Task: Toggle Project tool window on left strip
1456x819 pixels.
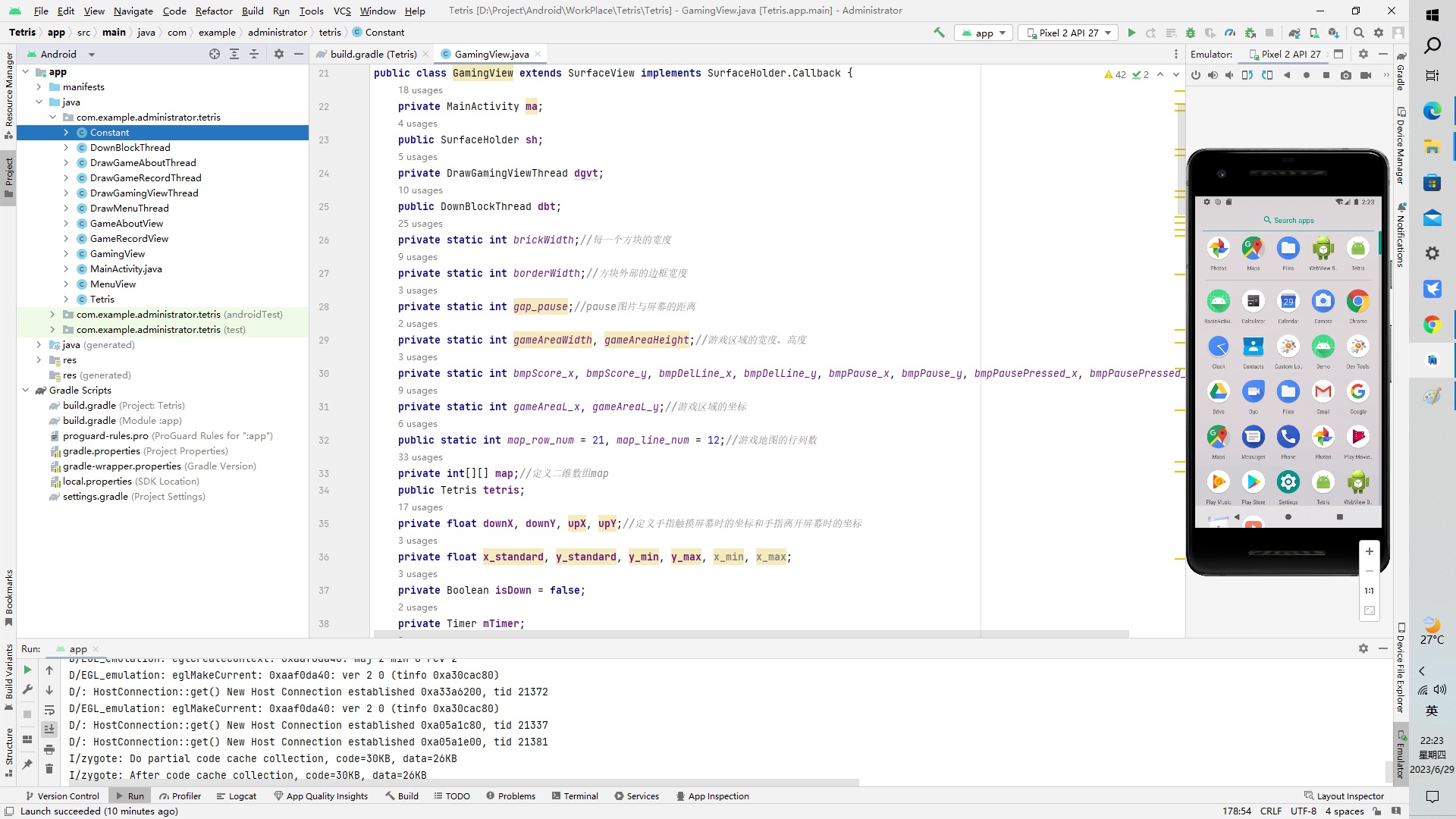Action: coord(9,177)
